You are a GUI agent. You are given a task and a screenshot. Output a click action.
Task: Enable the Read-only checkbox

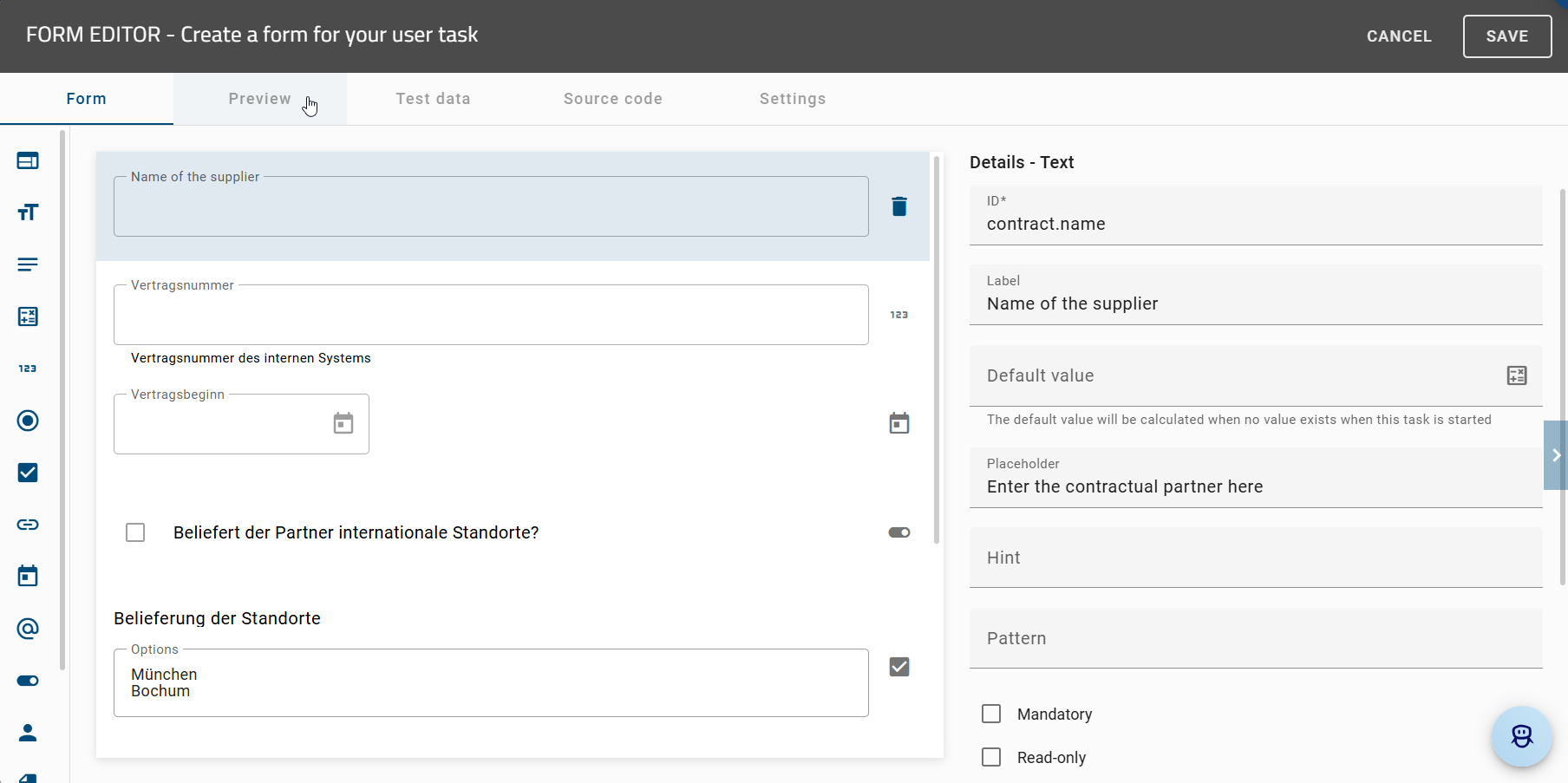point(991,756)
